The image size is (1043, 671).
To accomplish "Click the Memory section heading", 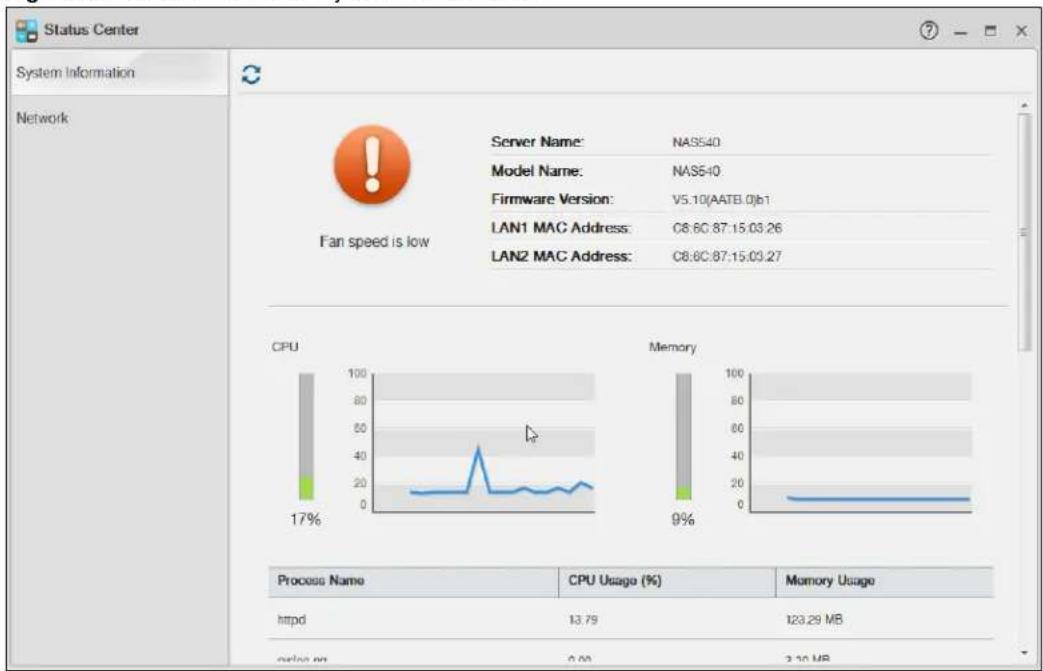I will click(x=672, y=347).
